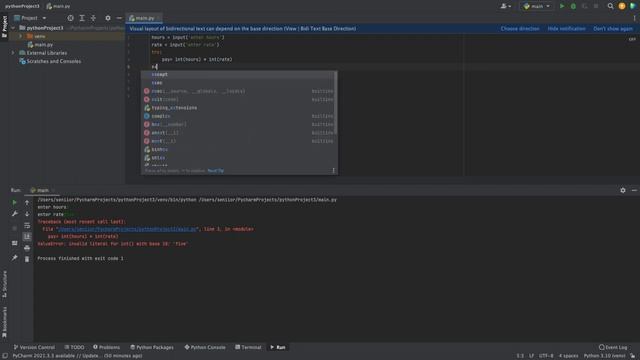Open Project panel gear options
The image size is (640, 360).
108,18
